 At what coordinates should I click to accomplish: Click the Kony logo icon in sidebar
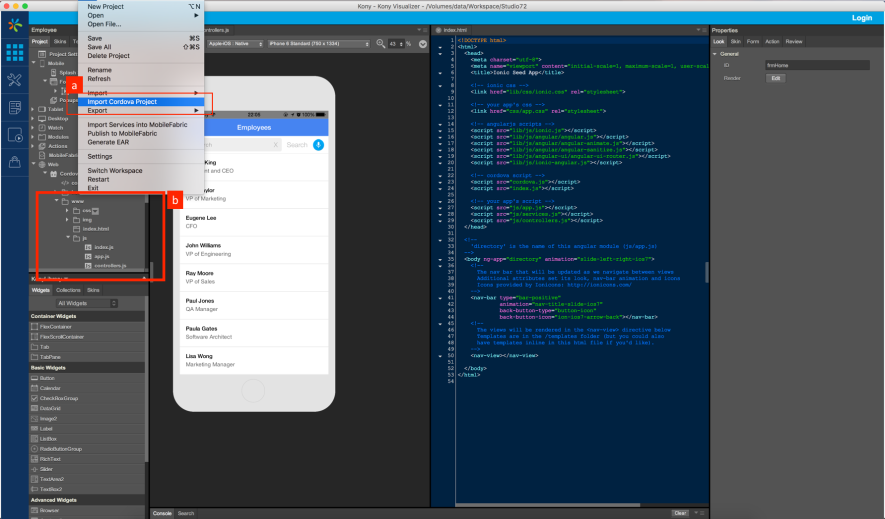[15, 25]
